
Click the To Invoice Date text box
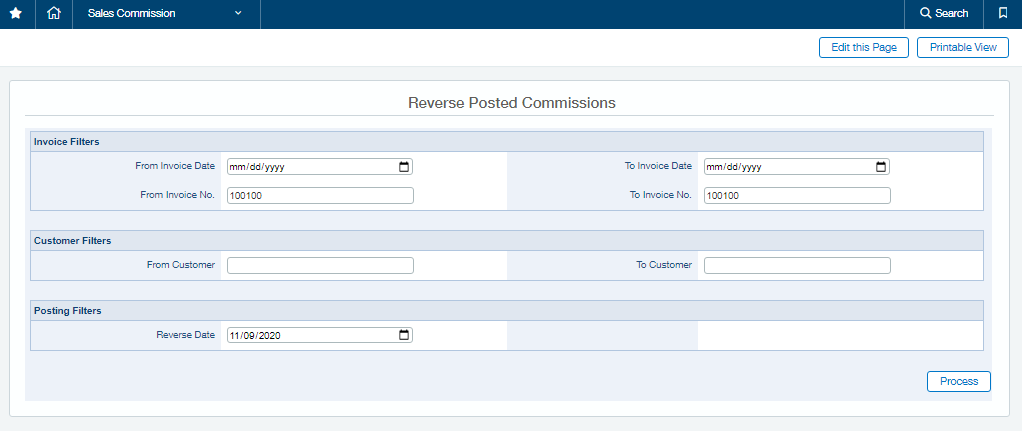pyautogui.click(x=797, y=167)
